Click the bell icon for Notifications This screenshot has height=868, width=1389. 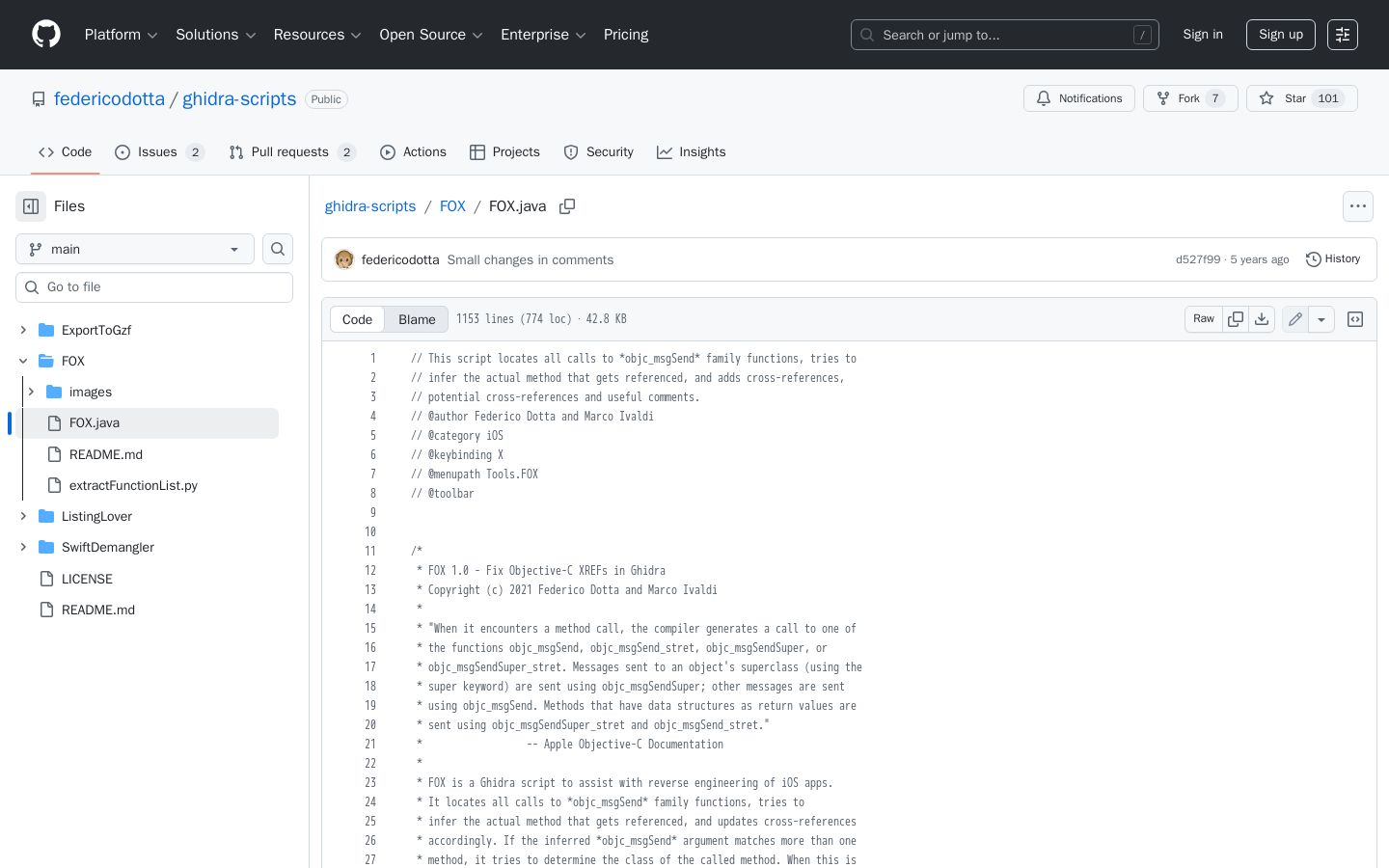(x=1044, y=98)
